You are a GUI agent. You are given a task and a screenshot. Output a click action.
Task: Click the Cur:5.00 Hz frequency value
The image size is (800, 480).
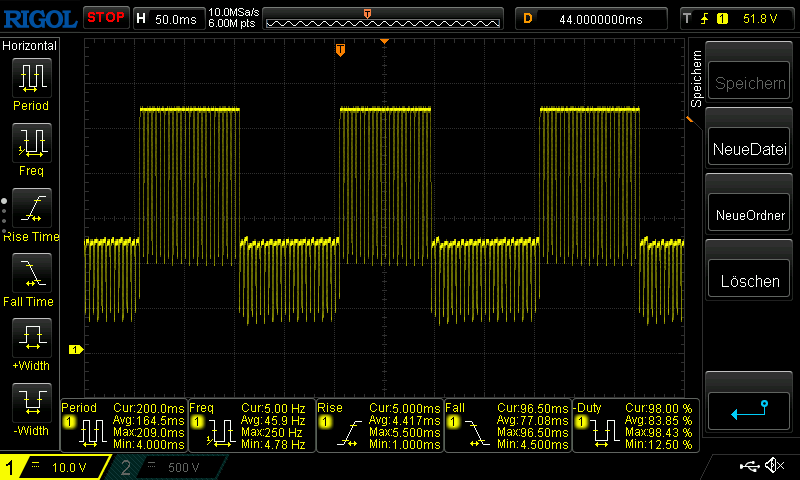[273, 409]
